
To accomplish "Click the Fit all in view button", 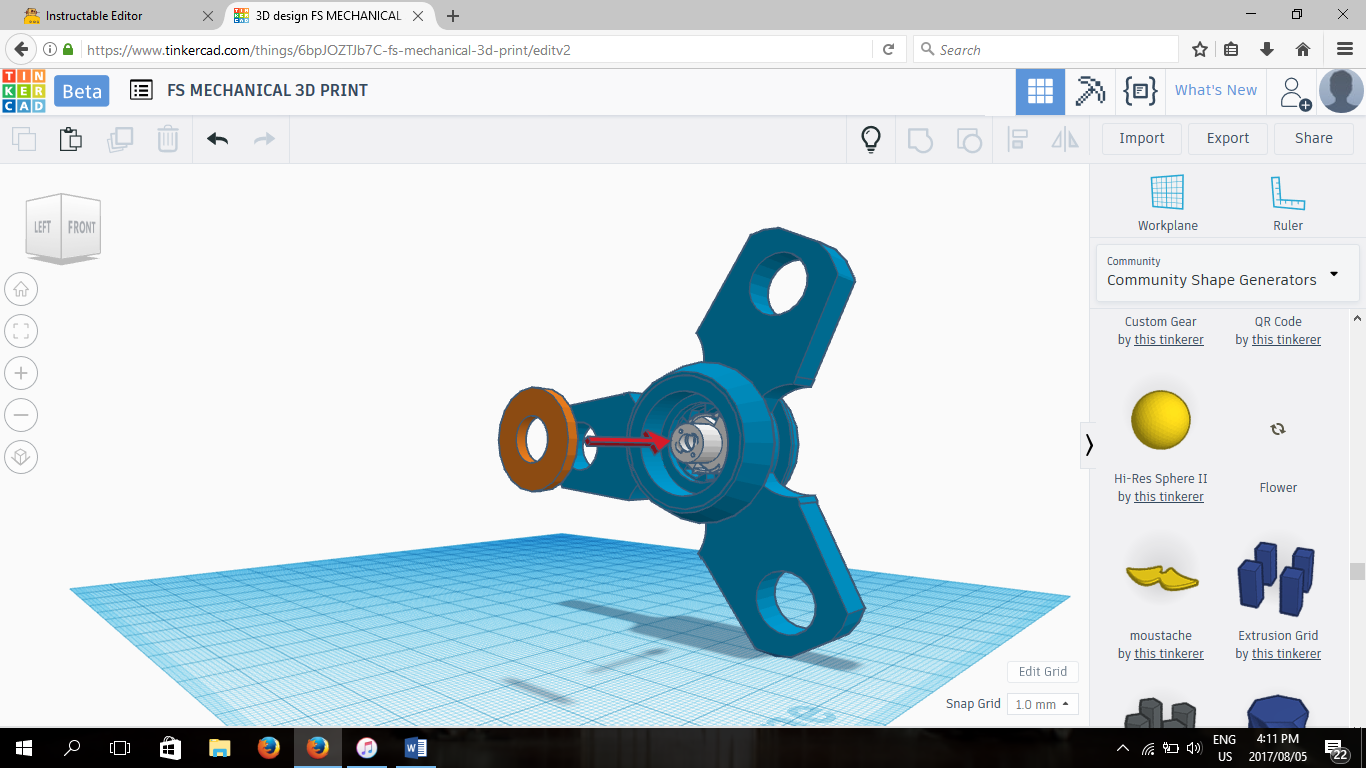I will pos(22,331).
